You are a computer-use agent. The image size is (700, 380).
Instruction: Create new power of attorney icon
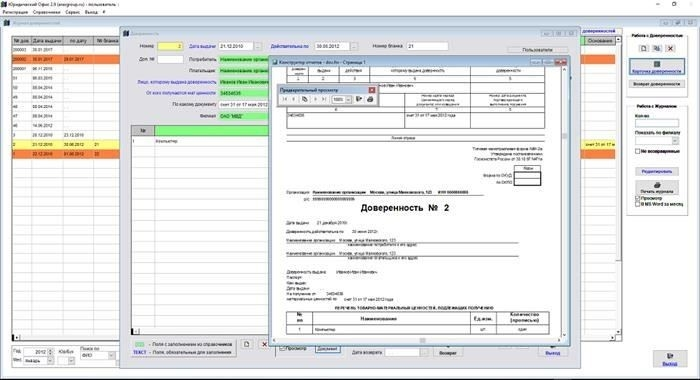click(643, 48)
